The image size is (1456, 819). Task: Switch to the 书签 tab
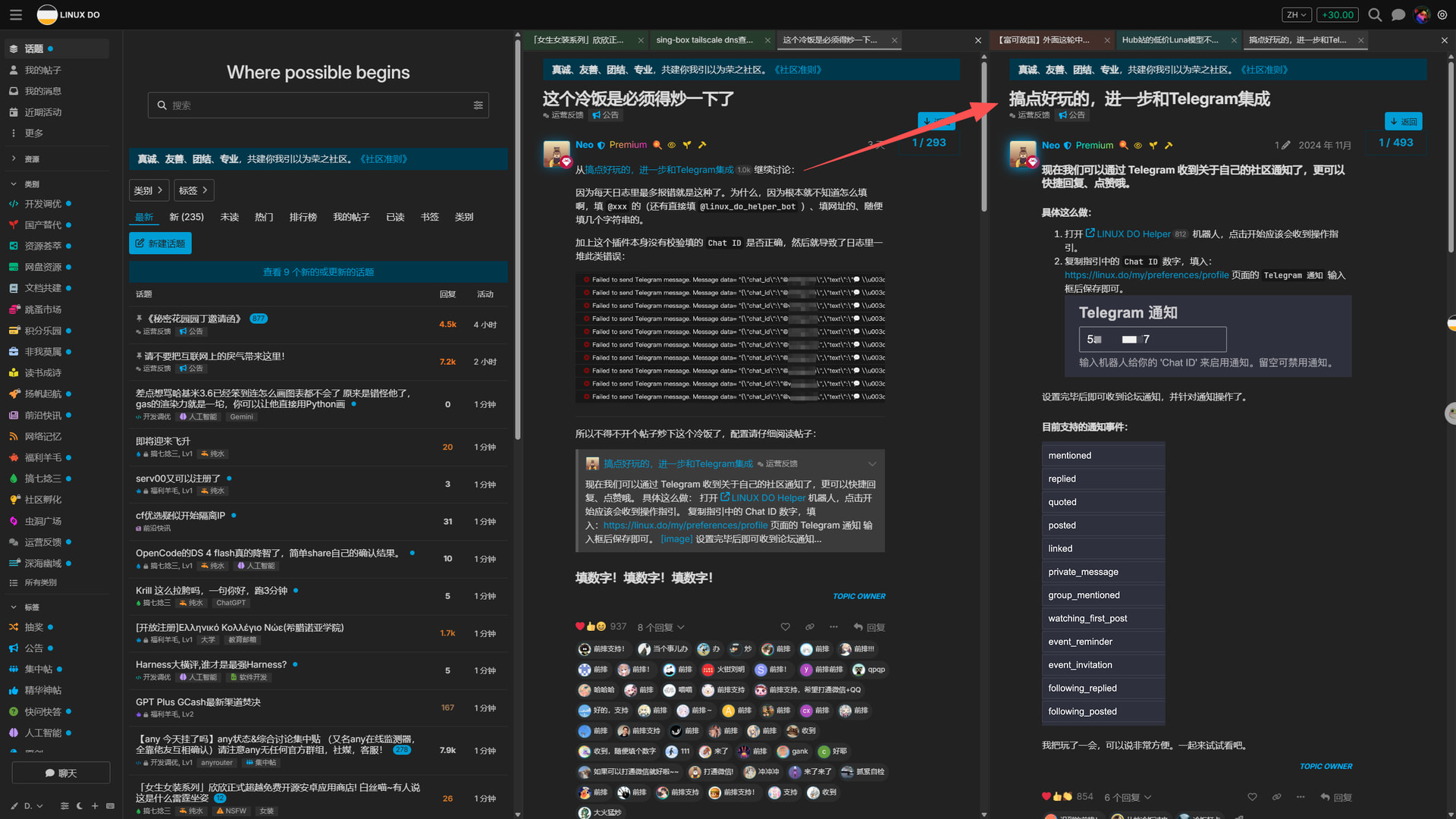(x=430, y=217)
